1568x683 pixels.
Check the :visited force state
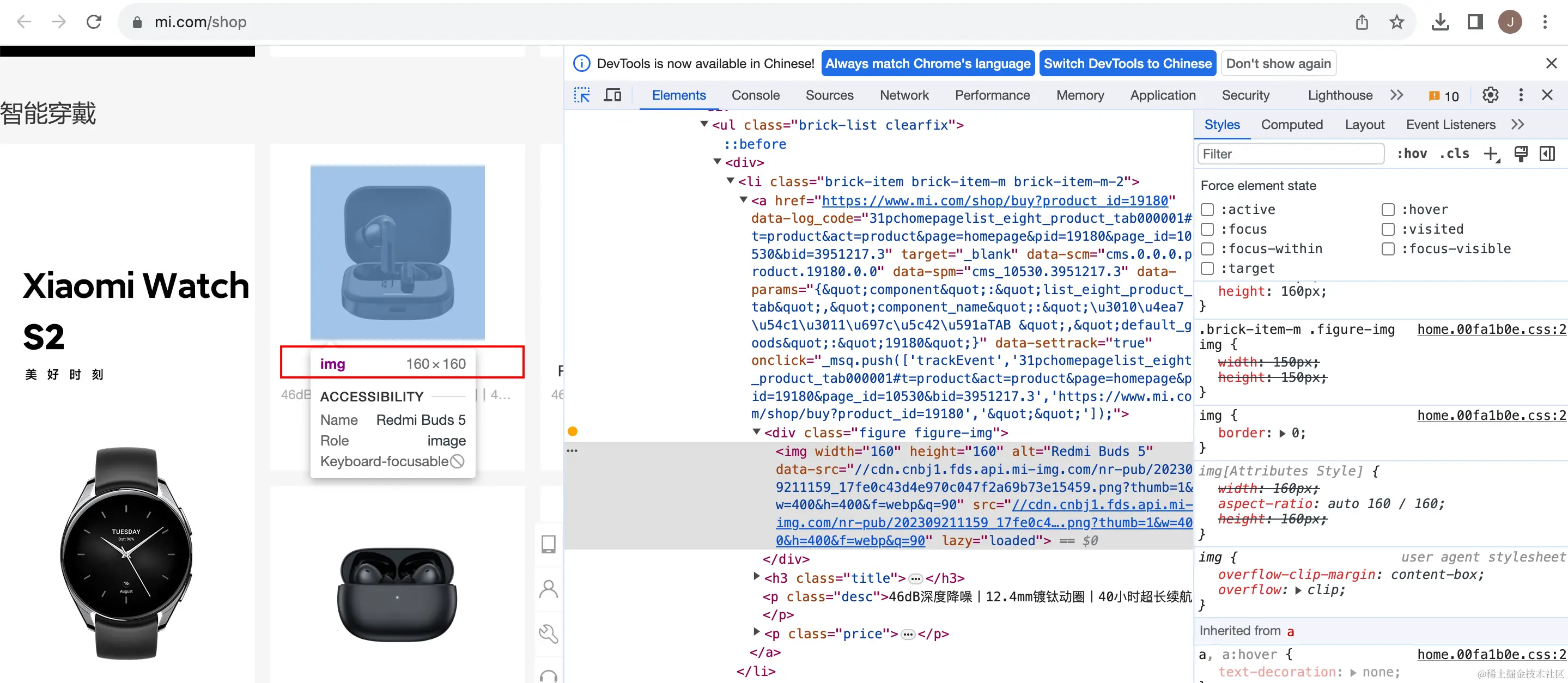pos(1388,229)
